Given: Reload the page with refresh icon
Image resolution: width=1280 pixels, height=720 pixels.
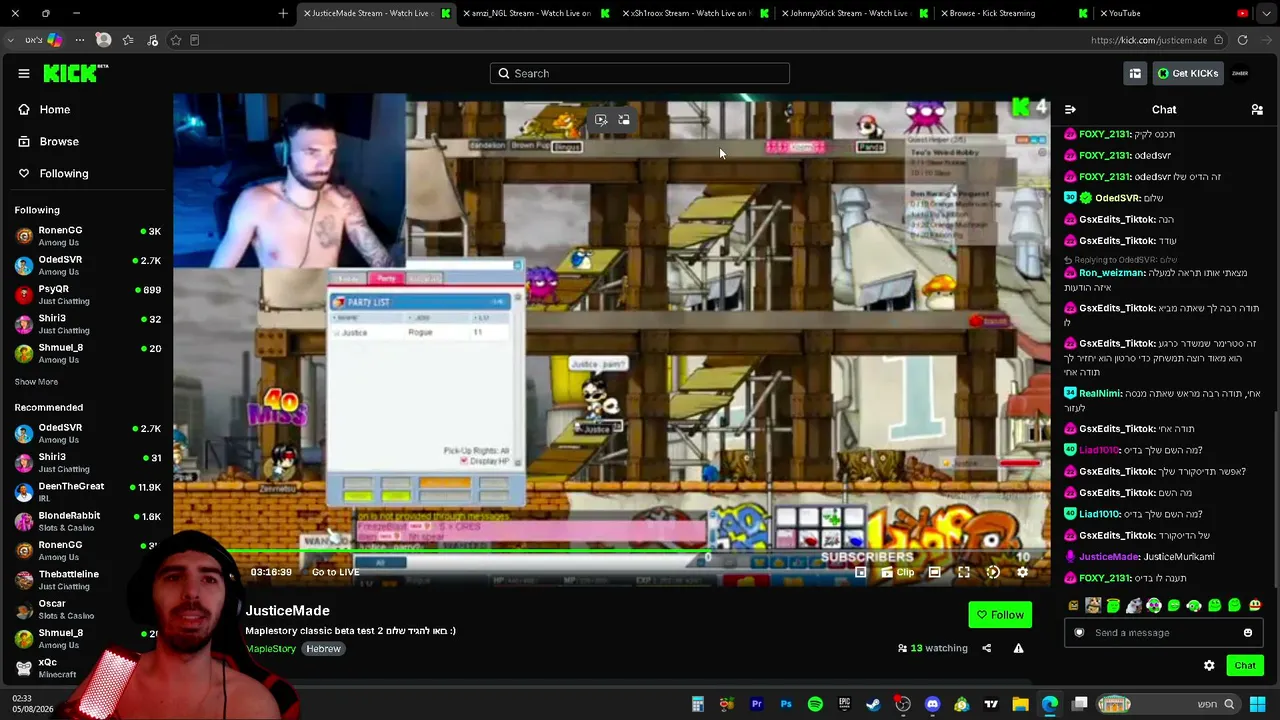Looking at the screenshot, I should [1242, 40].
